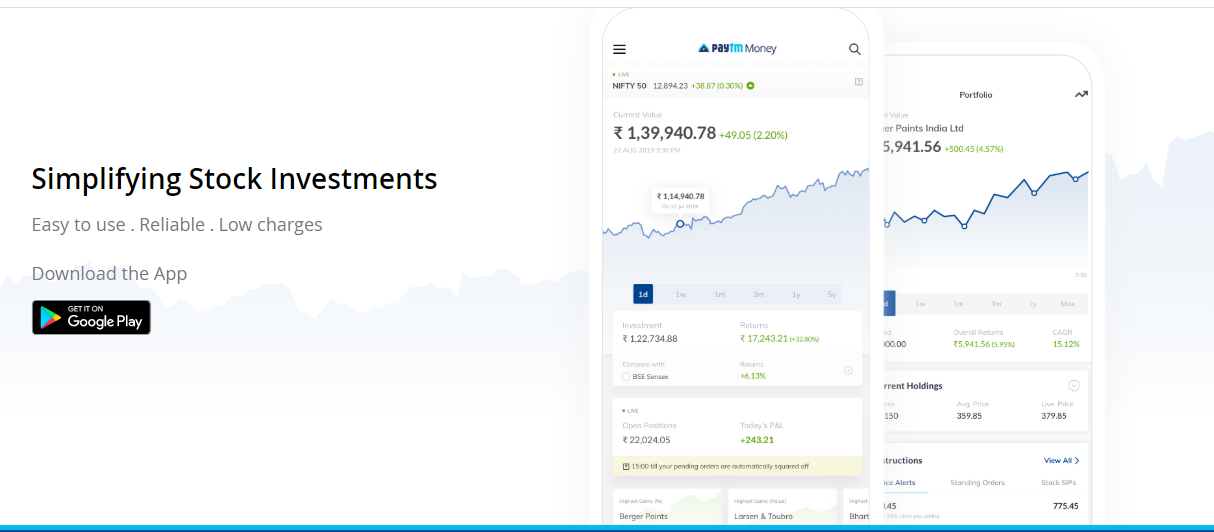
Task: Switch chart range to 1w
Action: 681,294
